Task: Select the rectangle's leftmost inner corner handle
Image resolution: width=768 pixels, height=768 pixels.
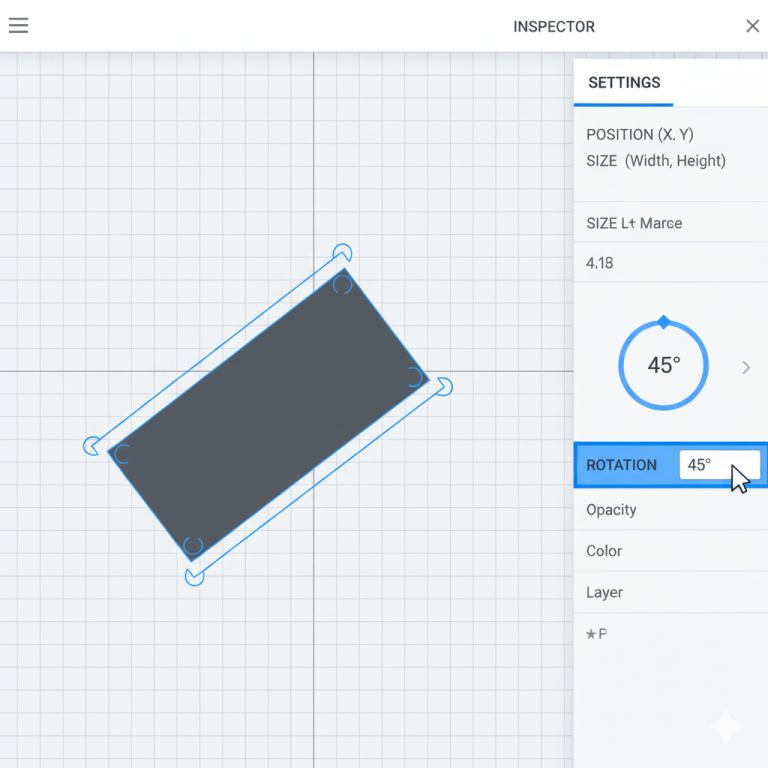Action: click(122, 455)
